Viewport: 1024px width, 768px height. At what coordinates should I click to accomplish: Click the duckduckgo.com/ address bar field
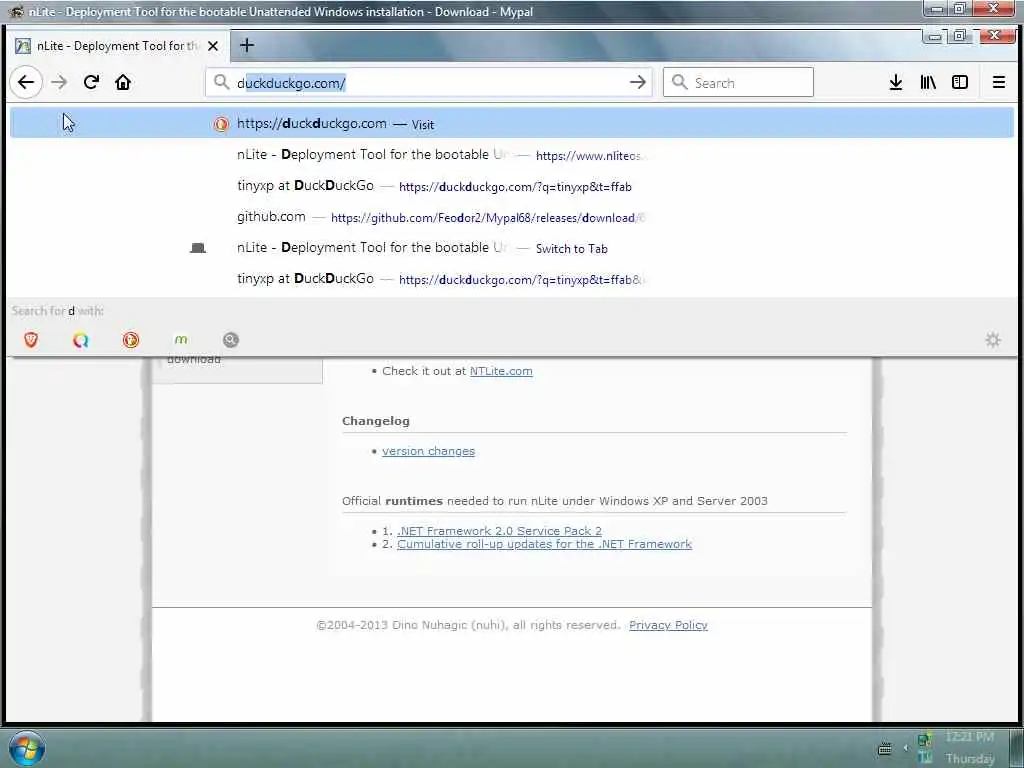(x=429, y=82)
